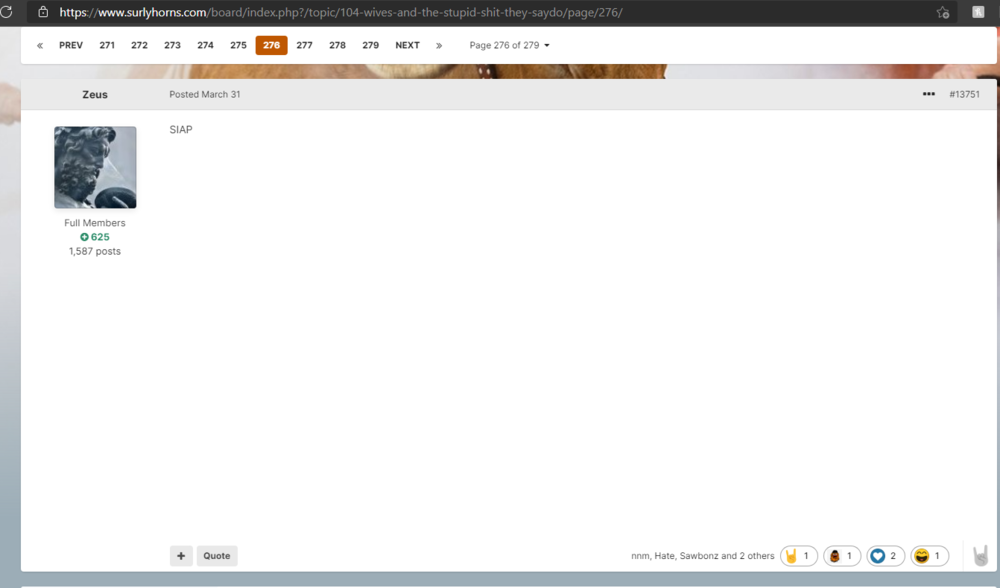Click the blue heart reaction showing 2

tap(885, 555)
